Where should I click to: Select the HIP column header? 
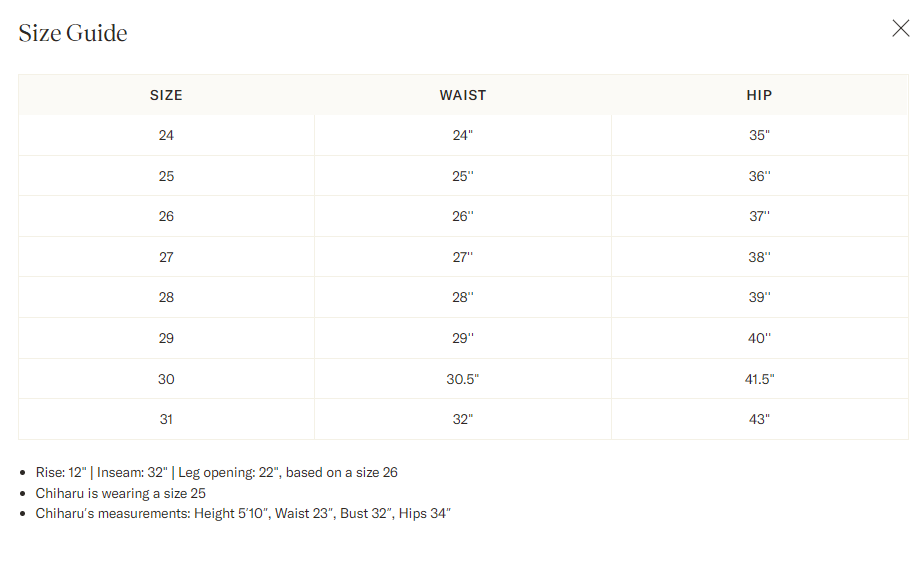tap(759, 95)
